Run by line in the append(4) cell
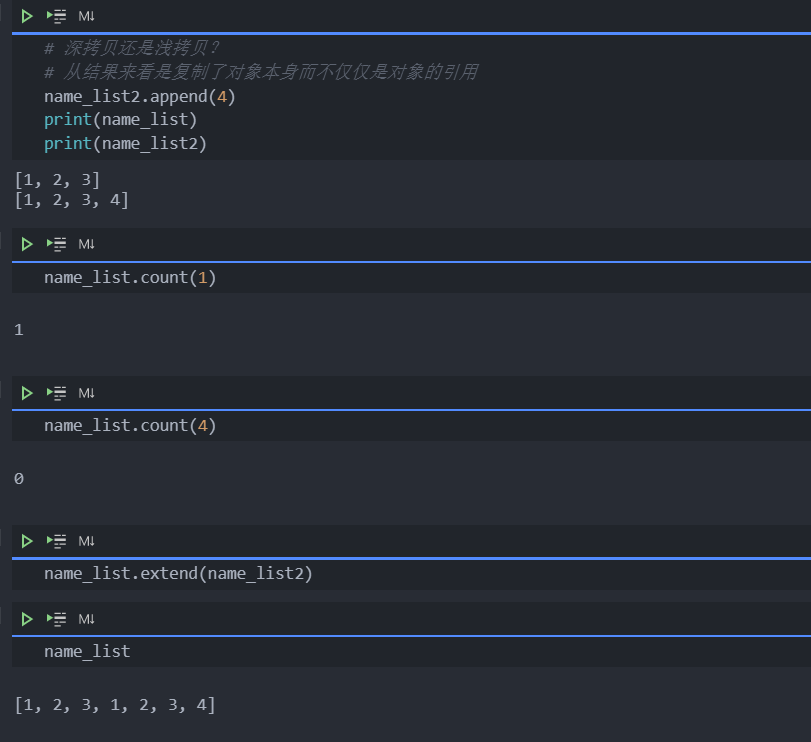This screenshot has height=742, width=811. coord(58,16)
